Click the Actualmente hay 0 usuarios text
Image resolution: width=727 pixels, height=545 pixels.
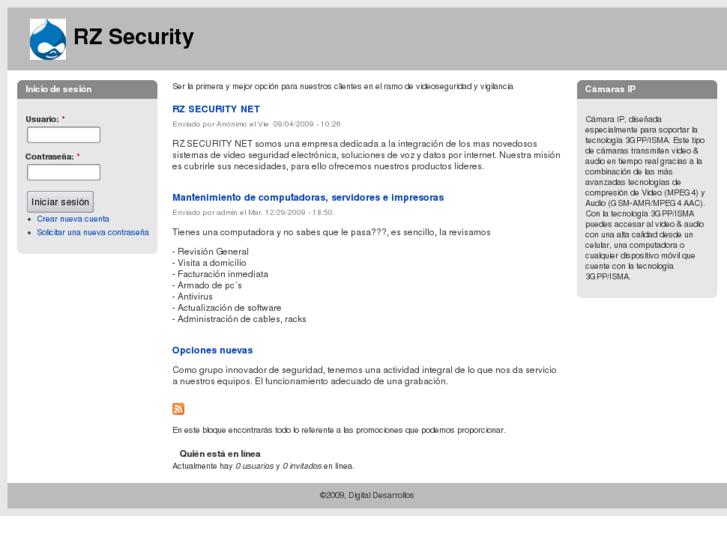point(263,466)
